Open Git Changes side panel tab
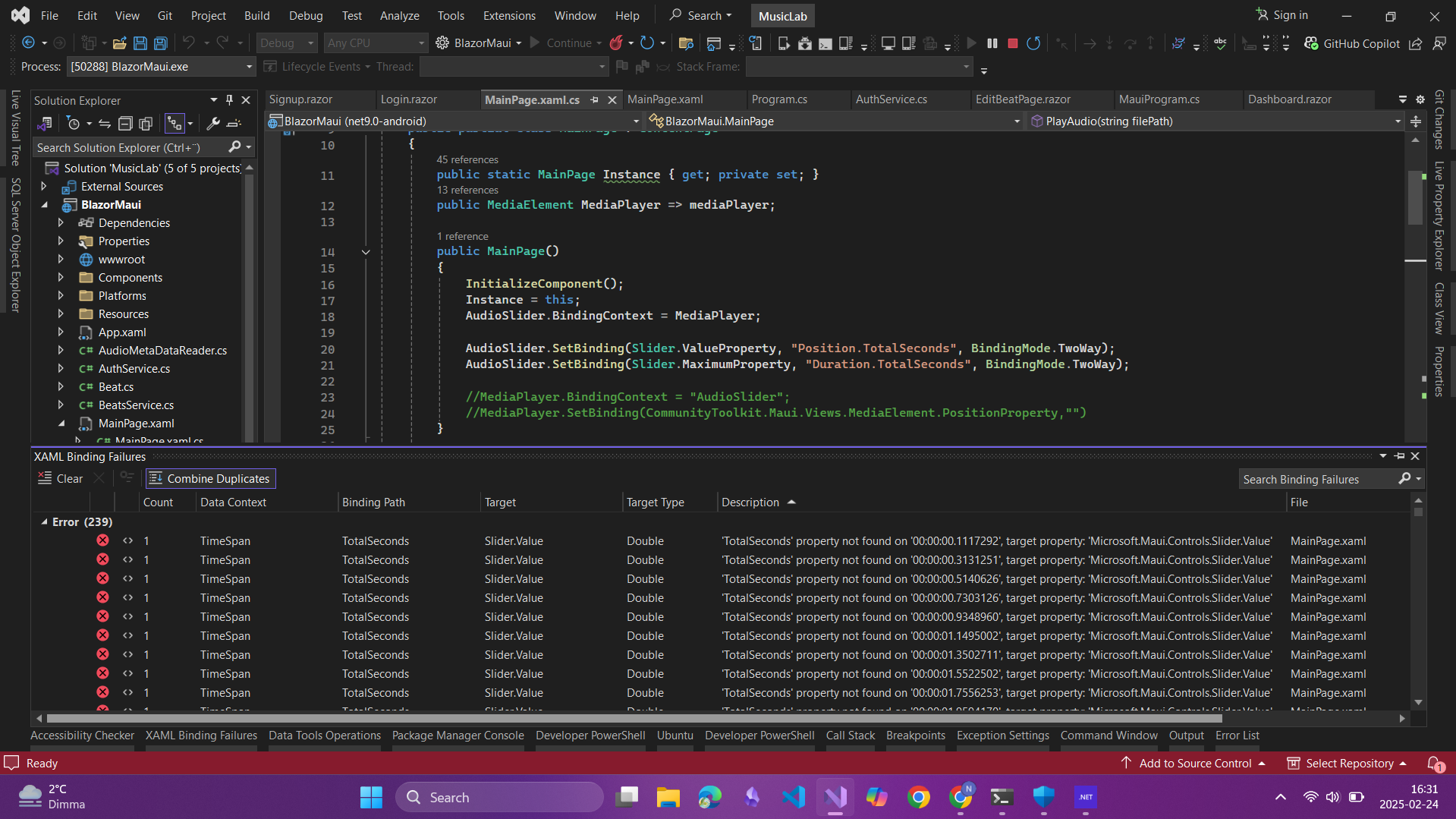Image resolution: width=1456 pixels, height=819 pixels. (x=1439, y=119)
